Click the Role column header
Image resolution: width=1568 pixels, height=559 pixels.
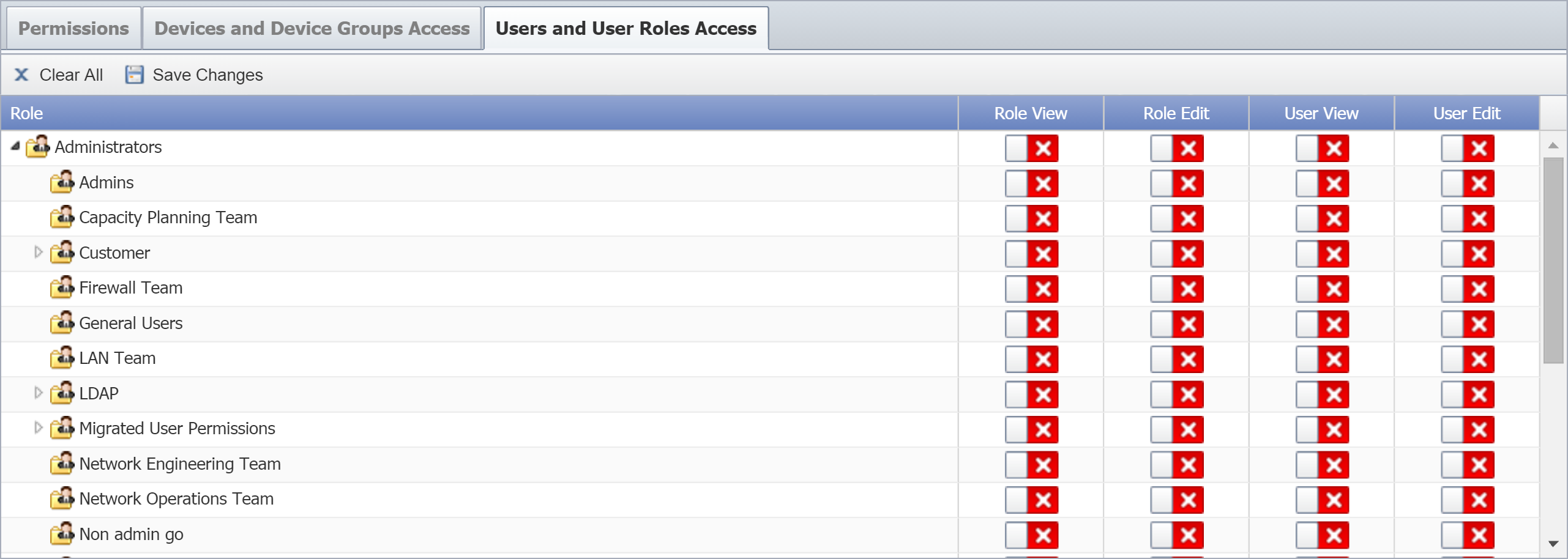point(479,113)
